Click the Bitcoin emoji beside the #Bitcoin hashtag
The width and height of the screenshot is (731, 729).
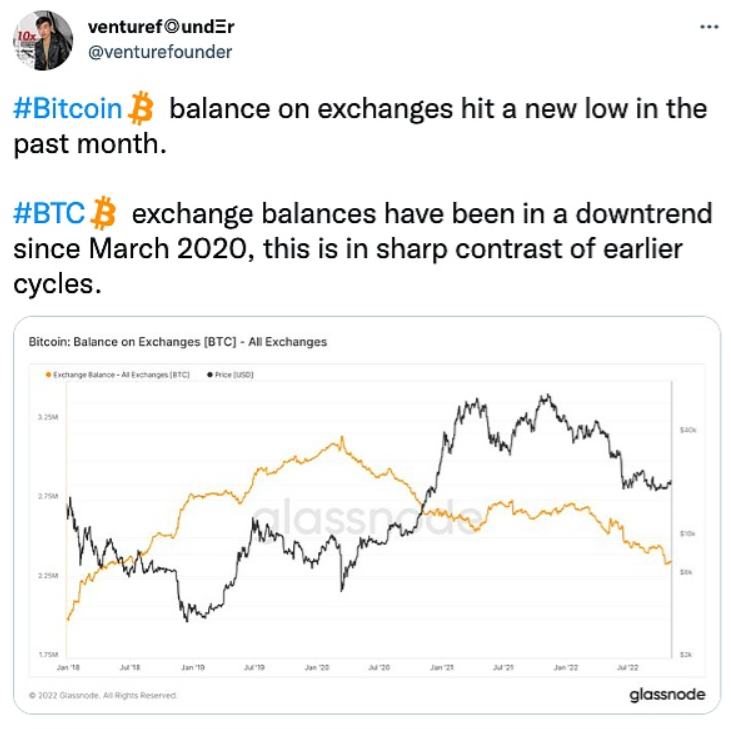[x=140, y=107]
